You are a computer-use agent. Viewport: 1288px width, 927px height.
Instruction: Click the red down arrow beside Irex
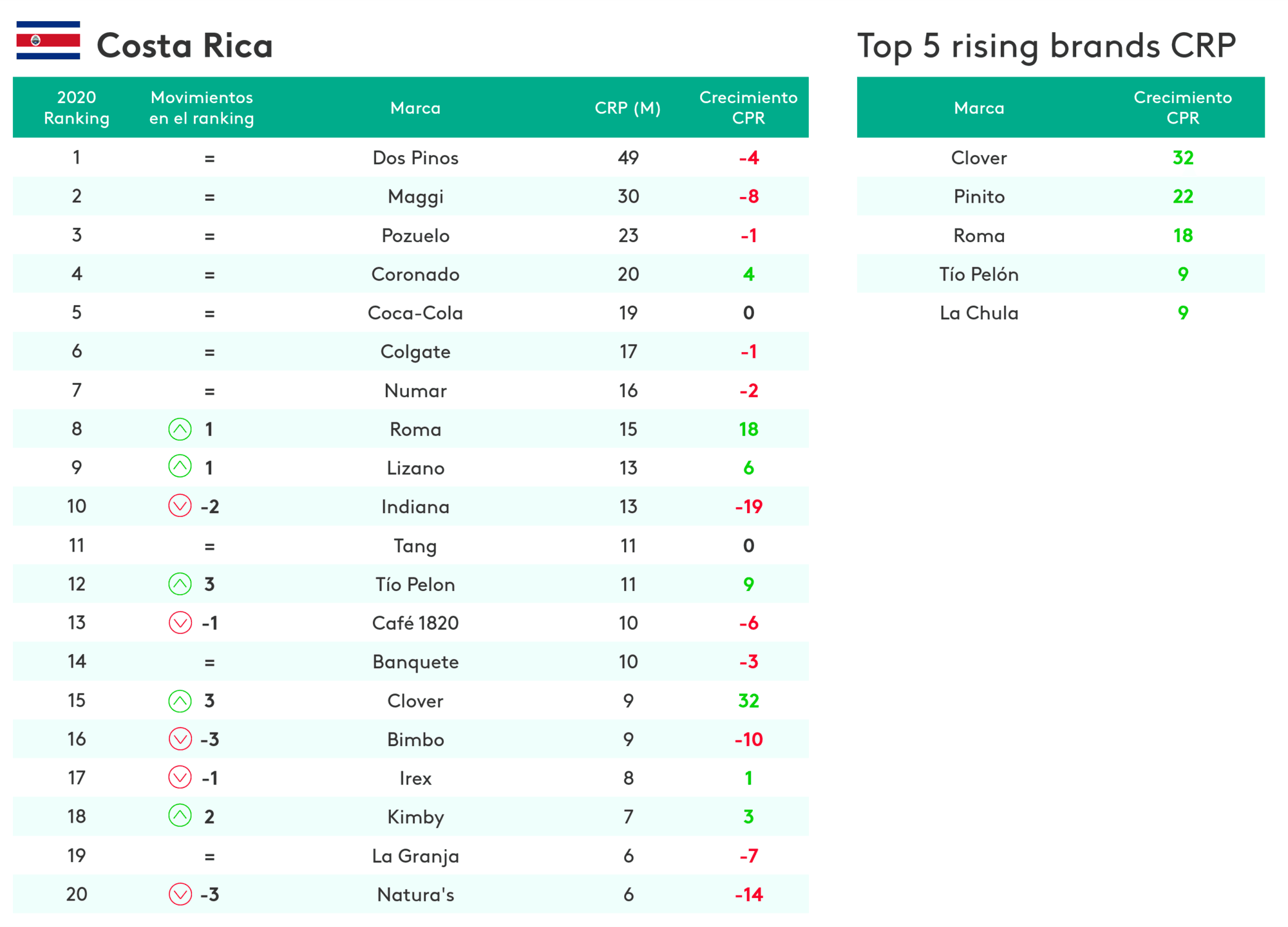tap(180, 777)
